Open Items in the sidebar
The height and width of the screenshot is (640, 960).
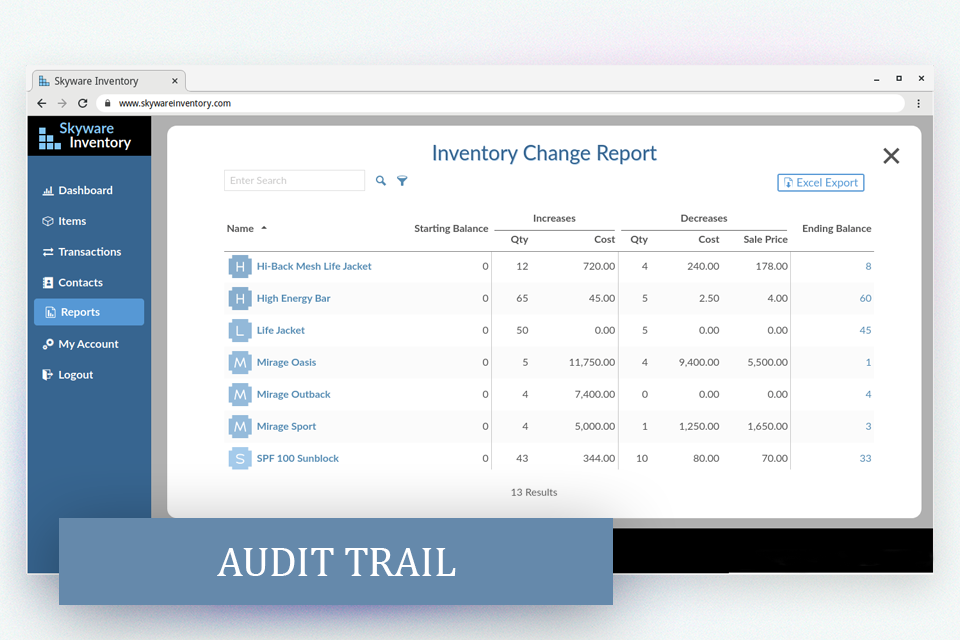click(x=64, y=221)
